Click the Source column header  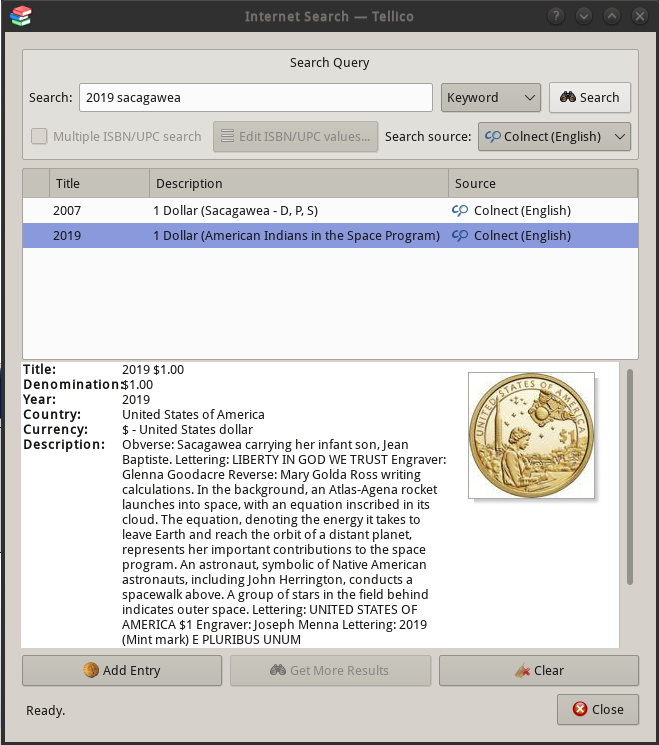(542, 183)
